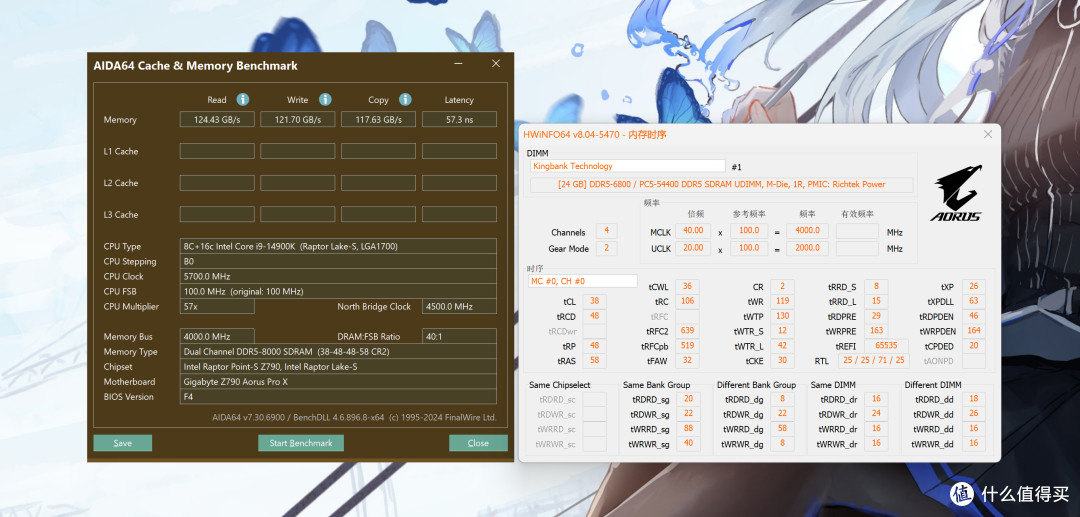Click the tCWL value 36

(x=687, y=286)
